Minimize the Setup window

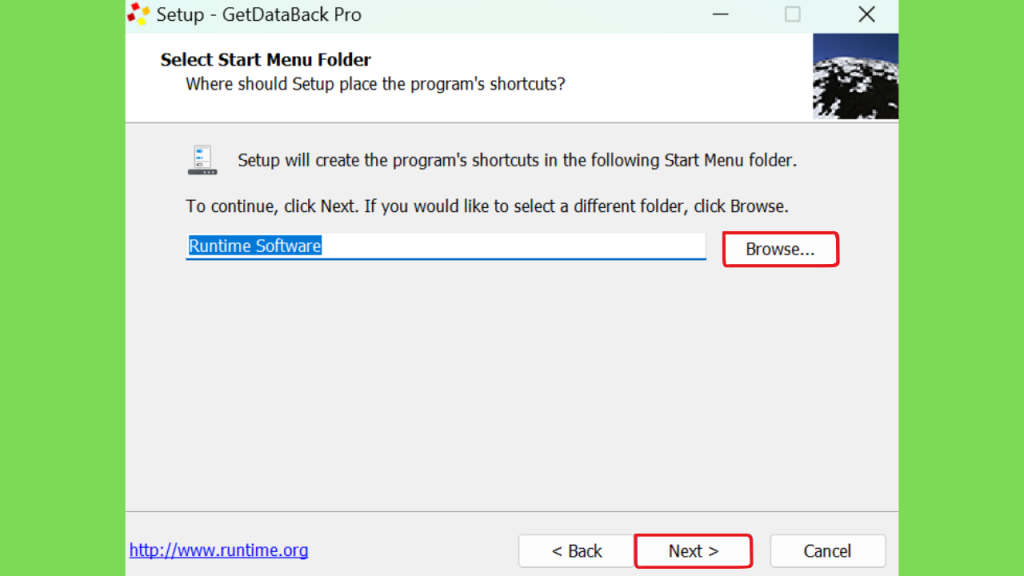[x=720, y=14]
